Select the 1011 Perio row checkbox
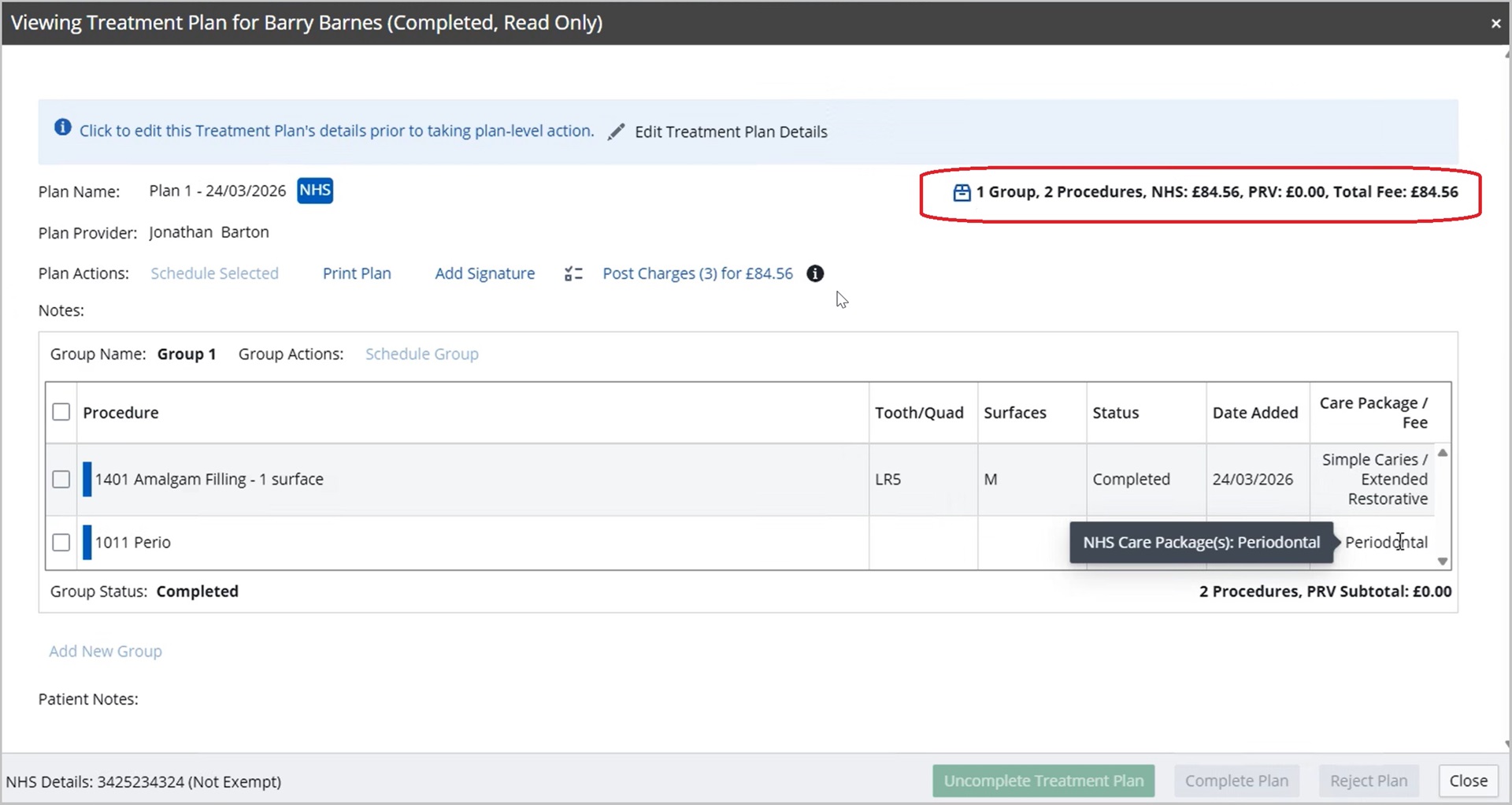 click(61, 543)
